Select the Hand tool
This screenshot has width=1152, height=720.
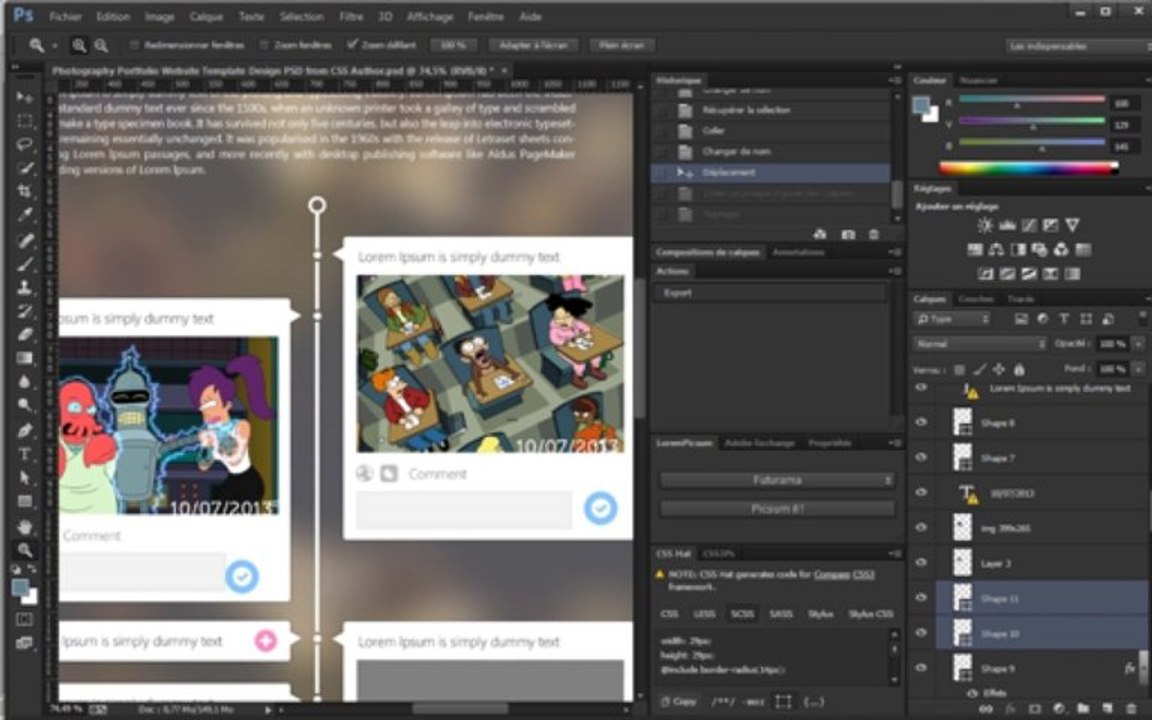[24, 526]
